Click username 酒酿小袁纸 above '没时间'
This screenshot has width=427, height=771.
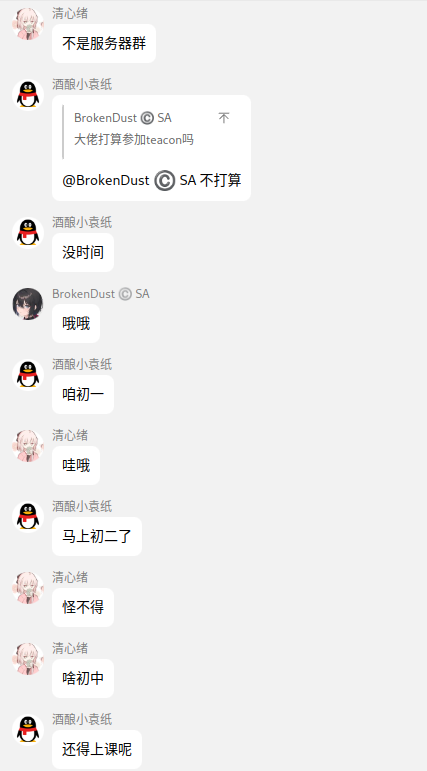pos(82,223)
